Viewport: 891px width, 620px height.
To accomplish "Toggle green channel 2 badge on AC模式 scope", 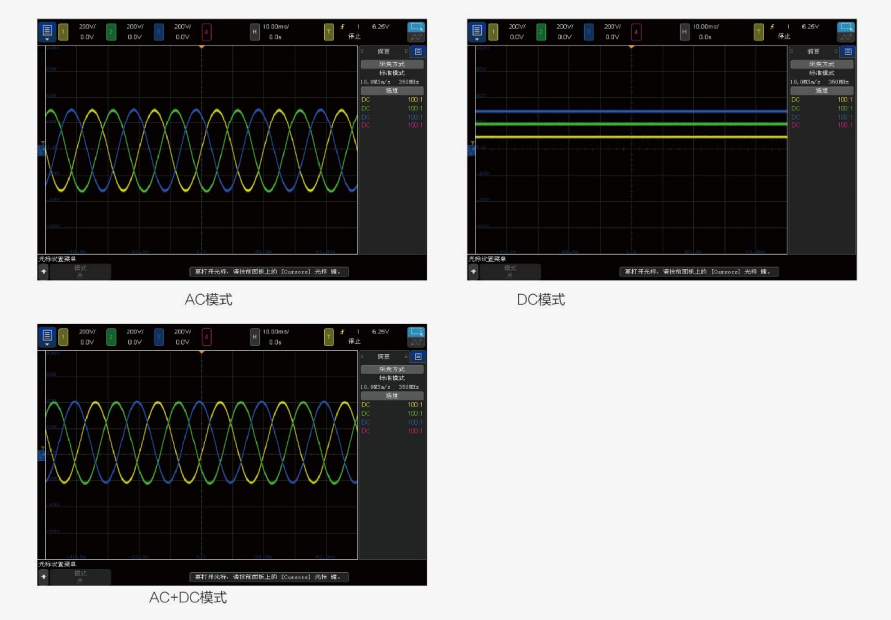I will 111,32.
